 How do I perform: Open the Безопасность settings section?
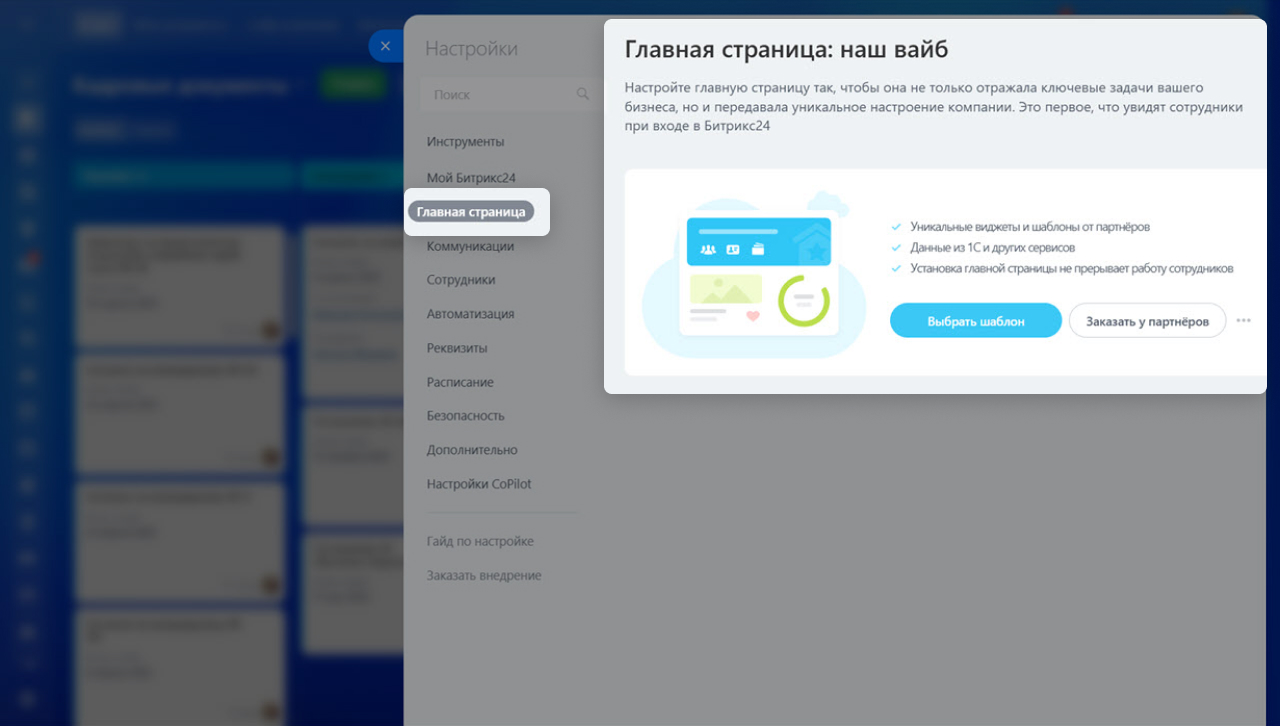[465, 416]
